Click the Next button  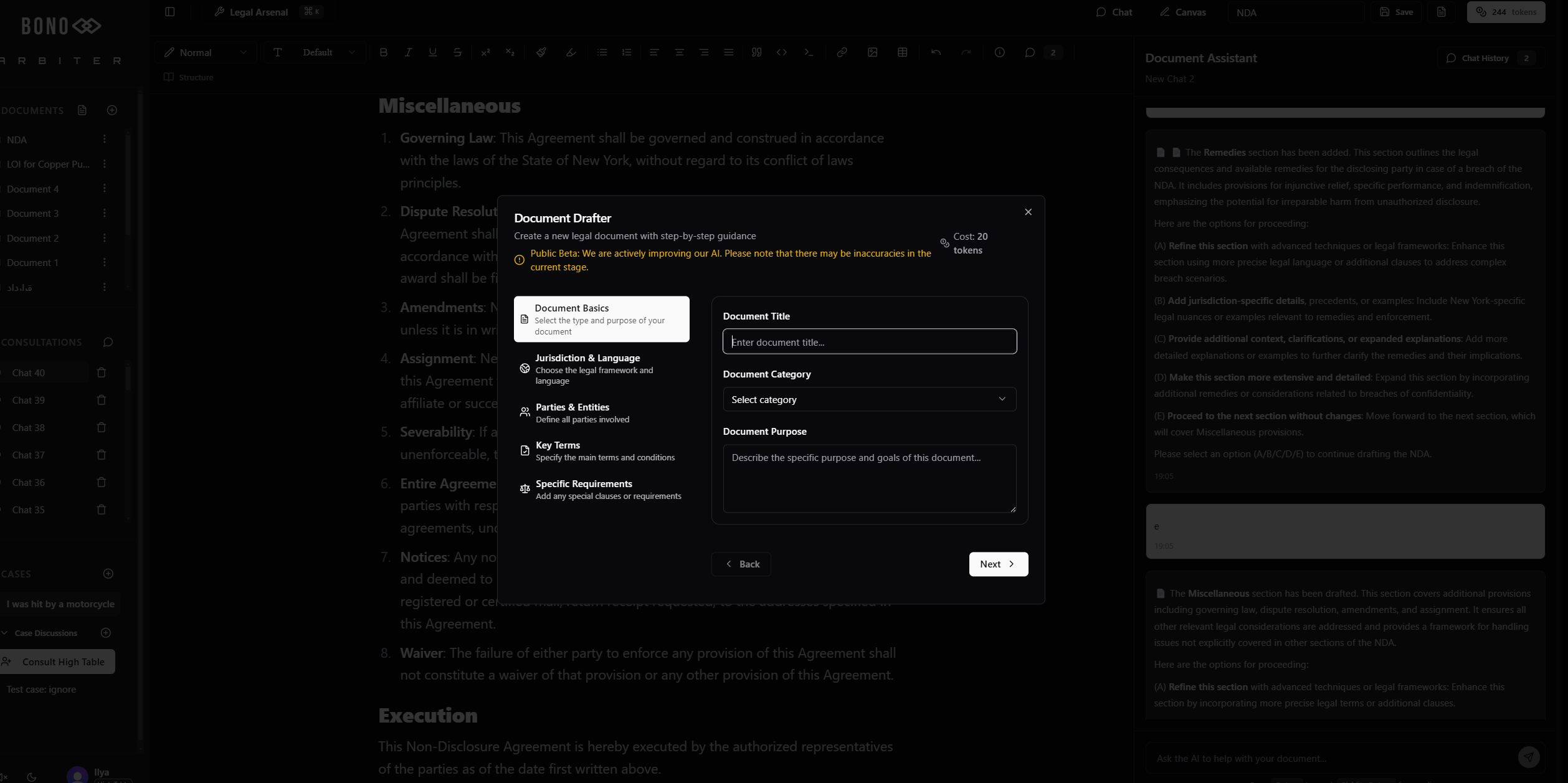998,564
